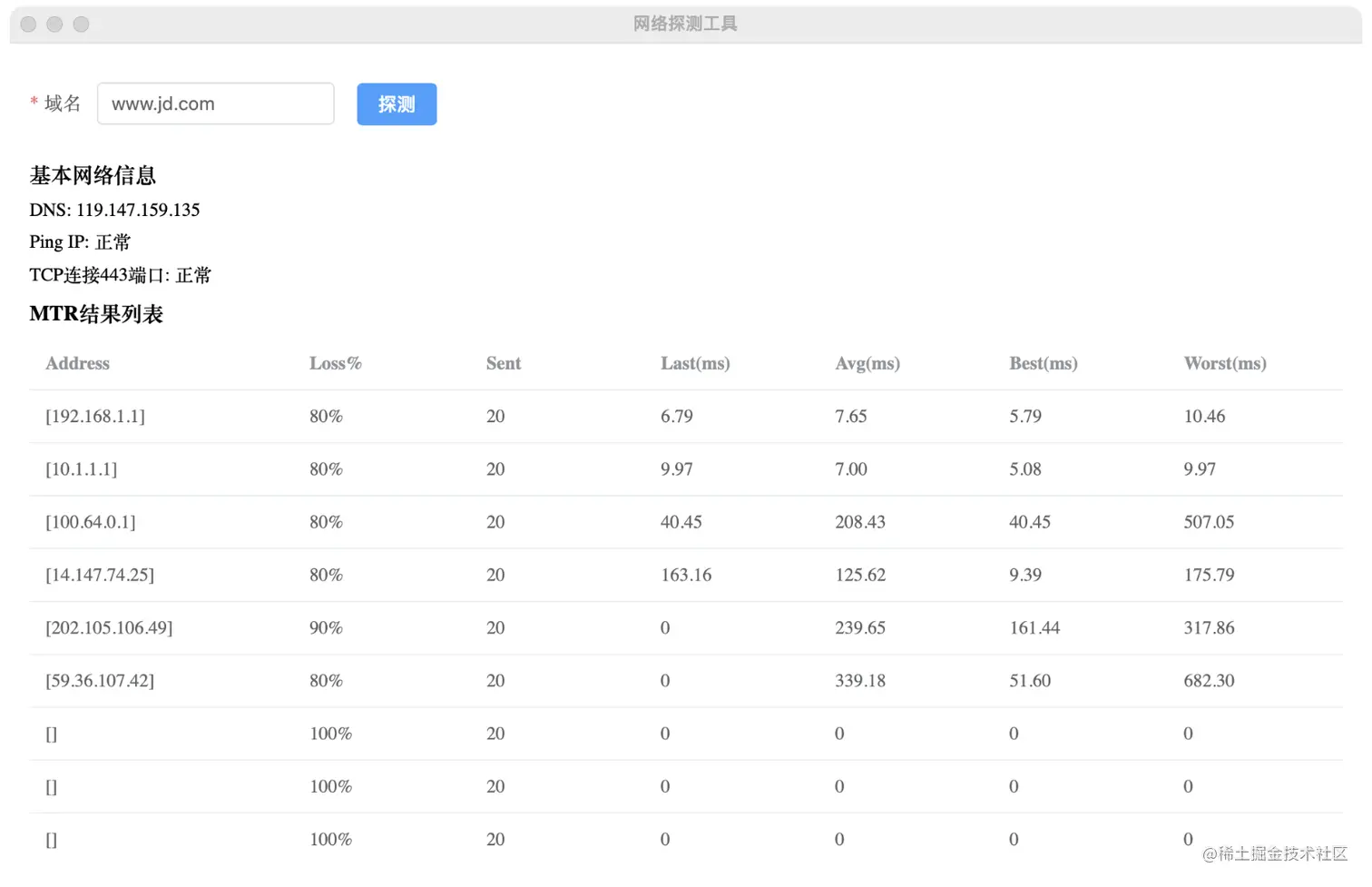This screenshot has height=887, width=1372.
Task: Click the [100.64.0.1] address cell
Action: coord(91,522)
